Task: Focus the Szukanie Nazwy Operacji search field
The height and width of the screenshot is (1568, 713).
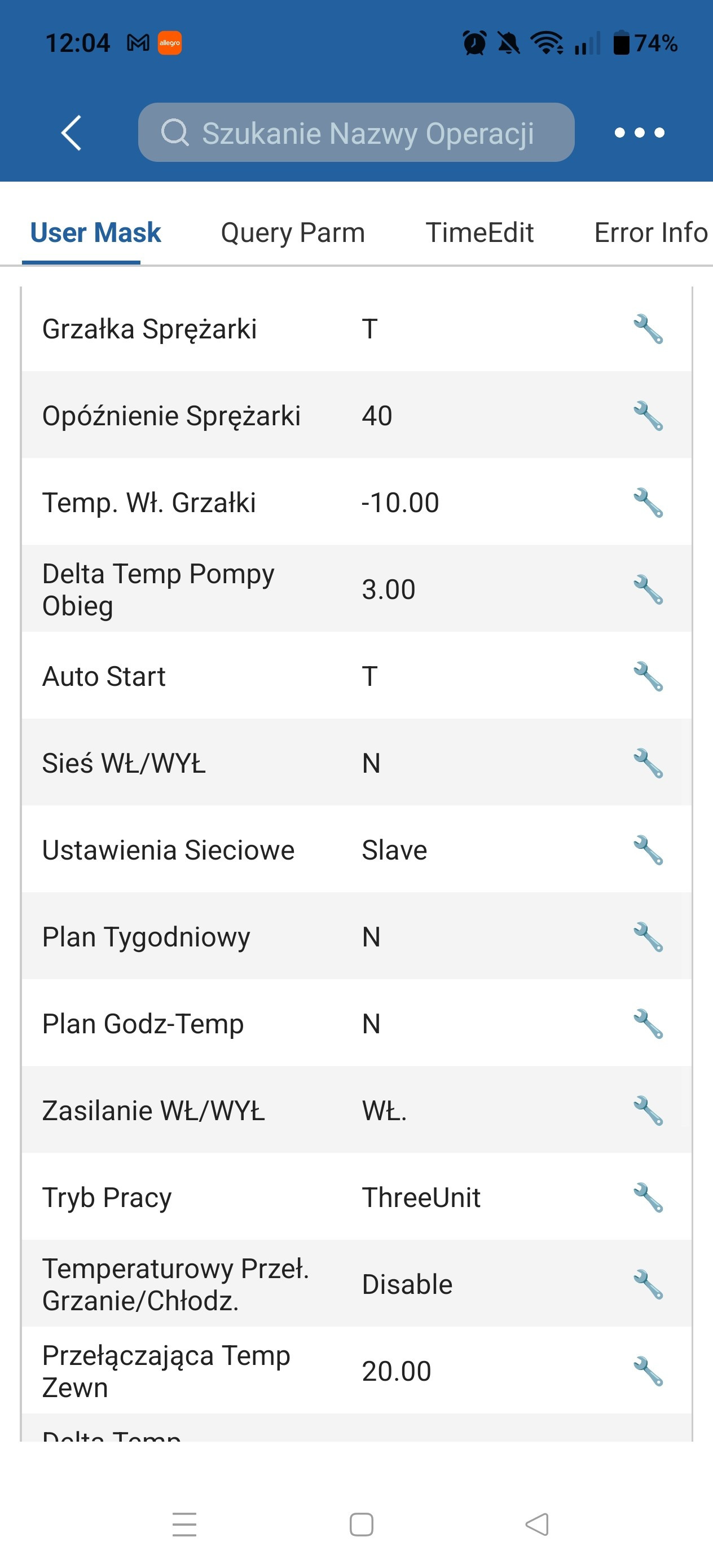Action: tap(356, 133)
